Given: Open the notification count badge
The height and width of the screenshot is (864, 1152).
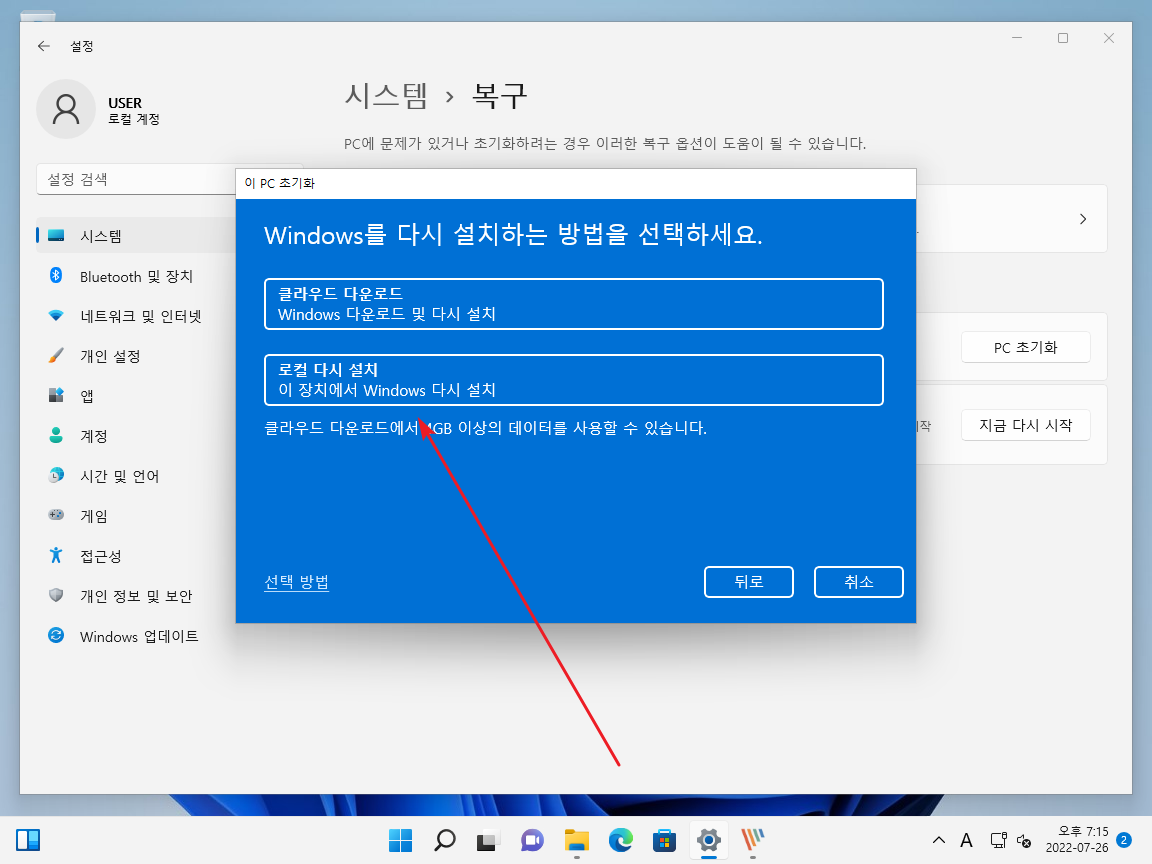Looking at the screenshot, I should [x=1123, y=840].
